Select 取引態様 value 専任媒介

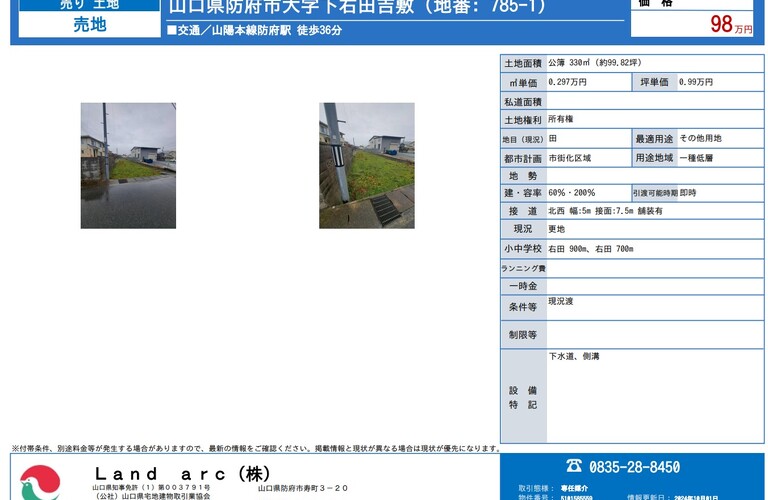tap(574, 488)
